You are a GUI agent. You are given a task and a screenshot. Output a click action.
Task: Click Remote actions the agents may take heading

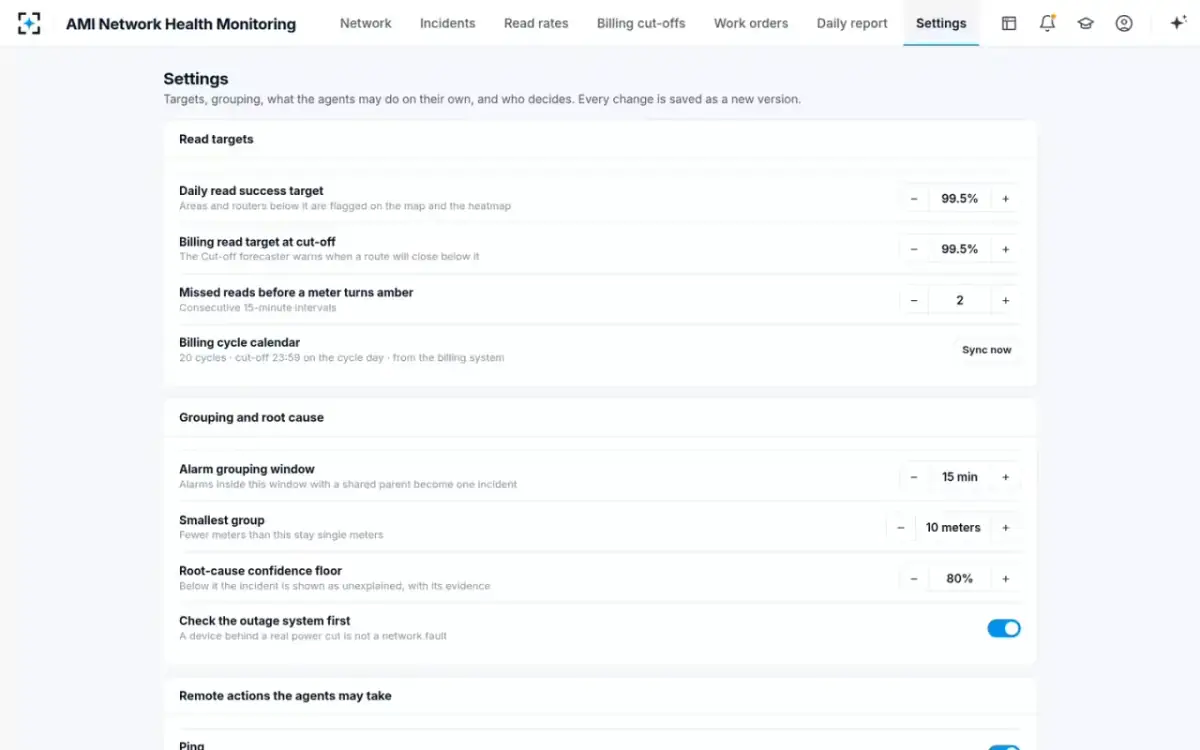[x=285, y=695]
